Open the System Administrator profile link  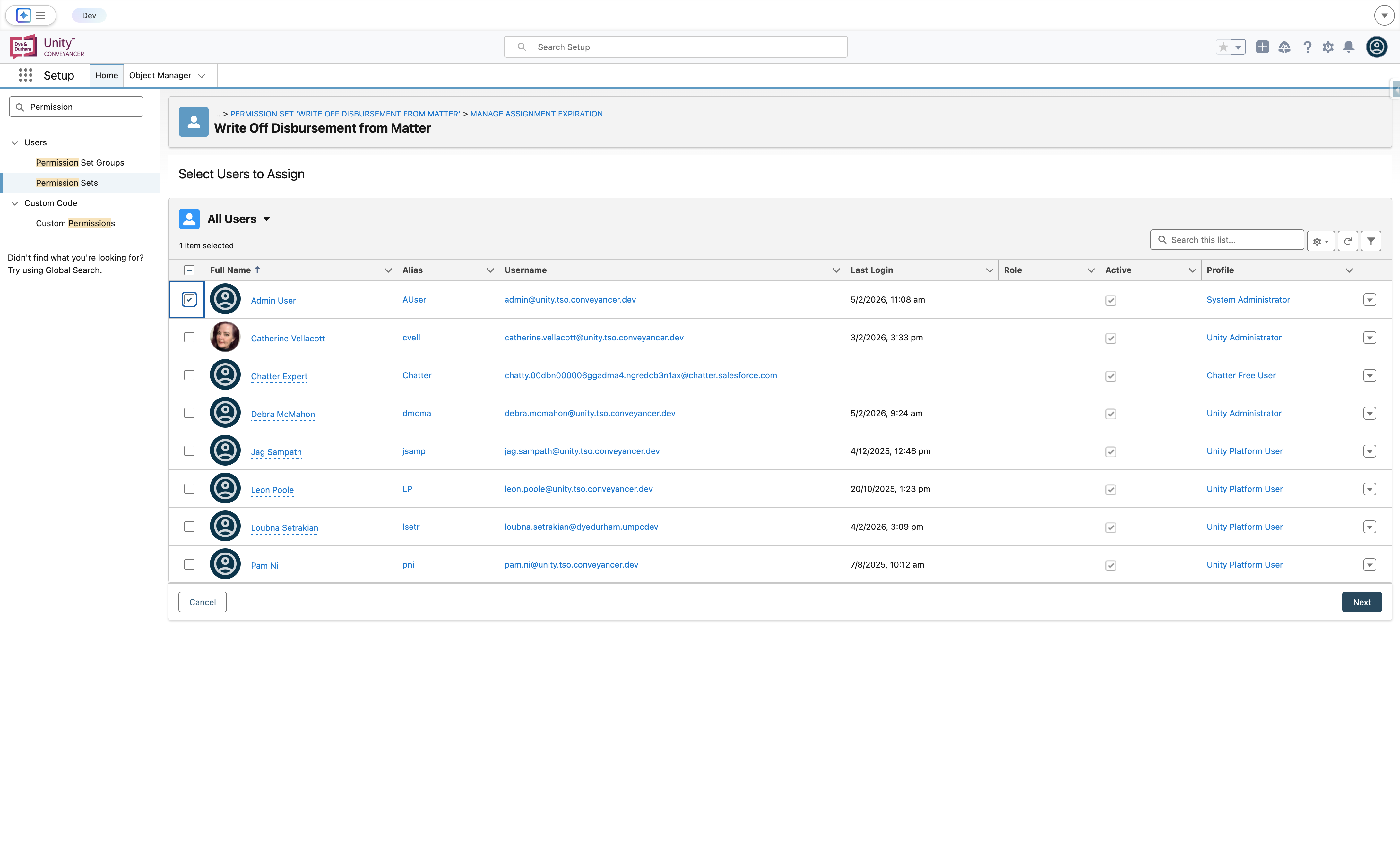(x=1248, y=299)
